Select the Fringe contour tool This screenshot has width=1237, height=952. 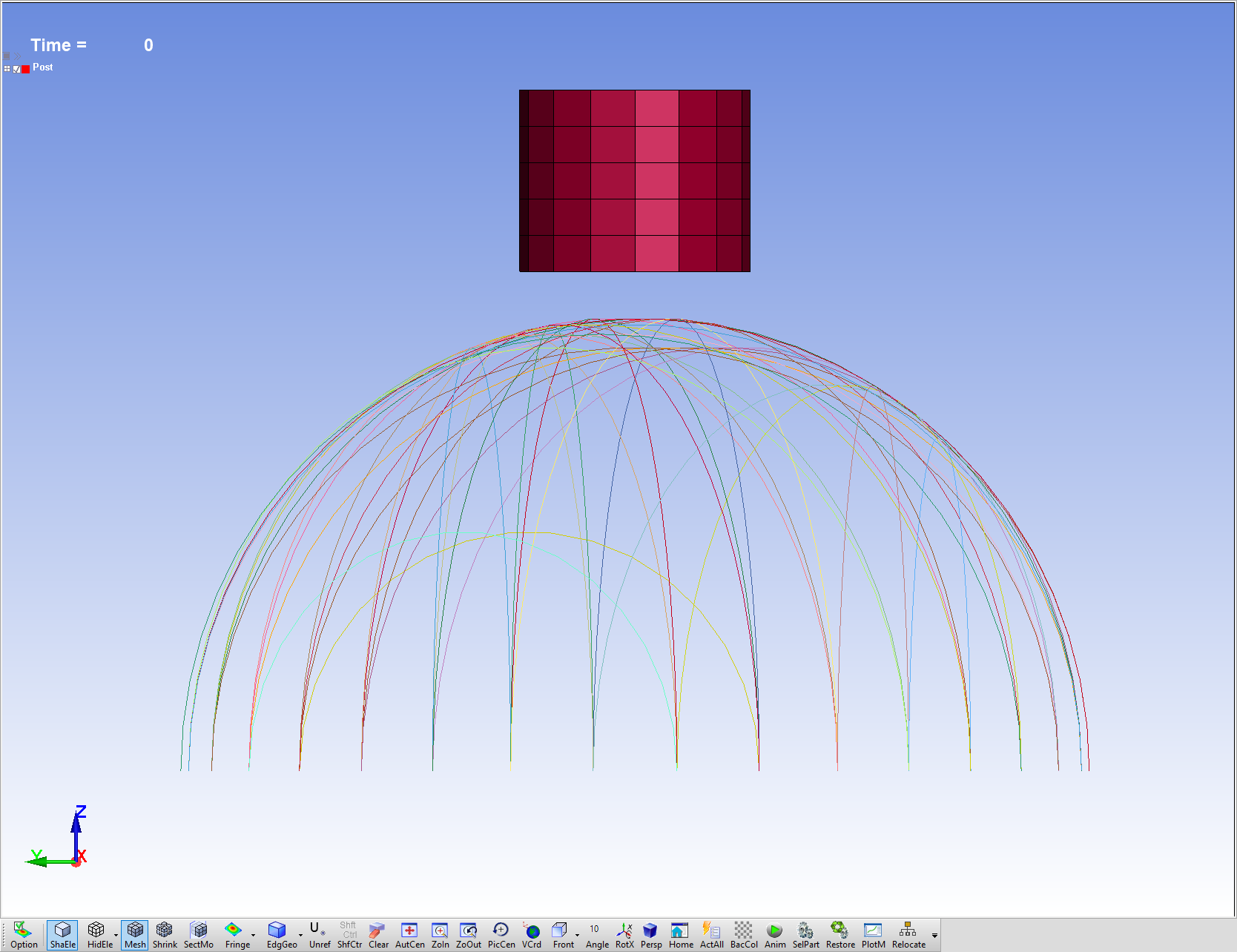click(235, 935)
